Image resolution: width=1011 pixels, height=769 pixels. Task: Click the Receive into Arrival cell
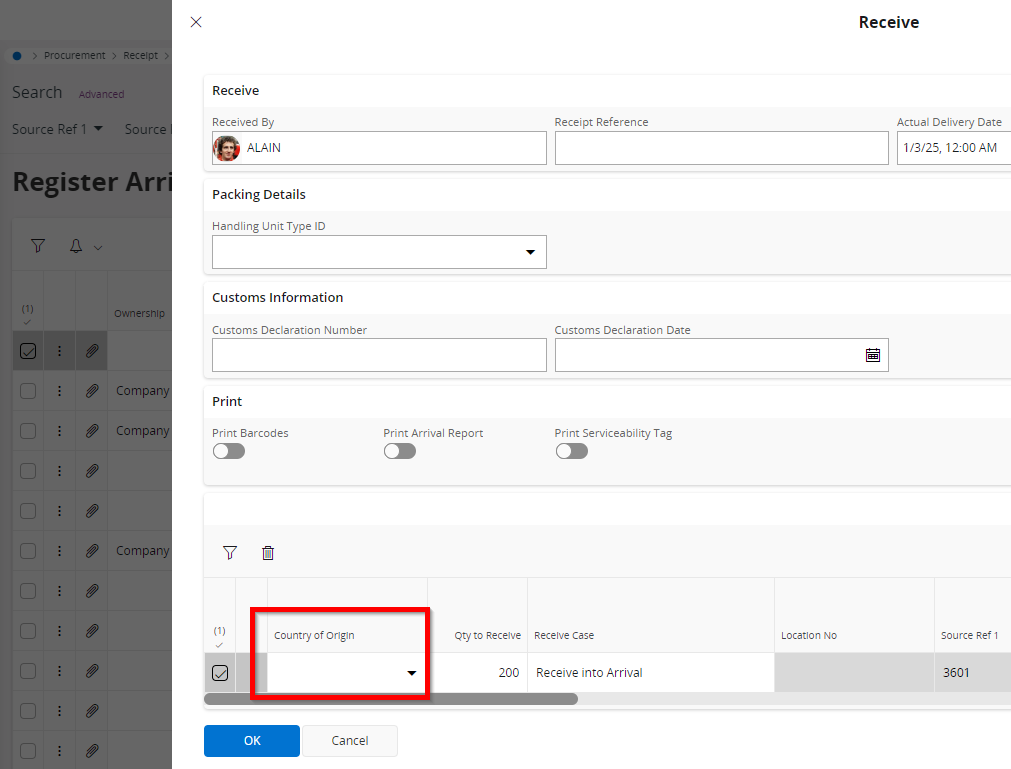(x=651, y=673)
